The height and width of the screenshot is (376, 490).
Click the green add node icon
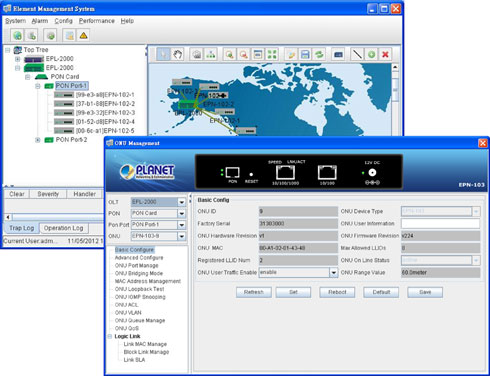pyautogui.click(x=371, y=54)
